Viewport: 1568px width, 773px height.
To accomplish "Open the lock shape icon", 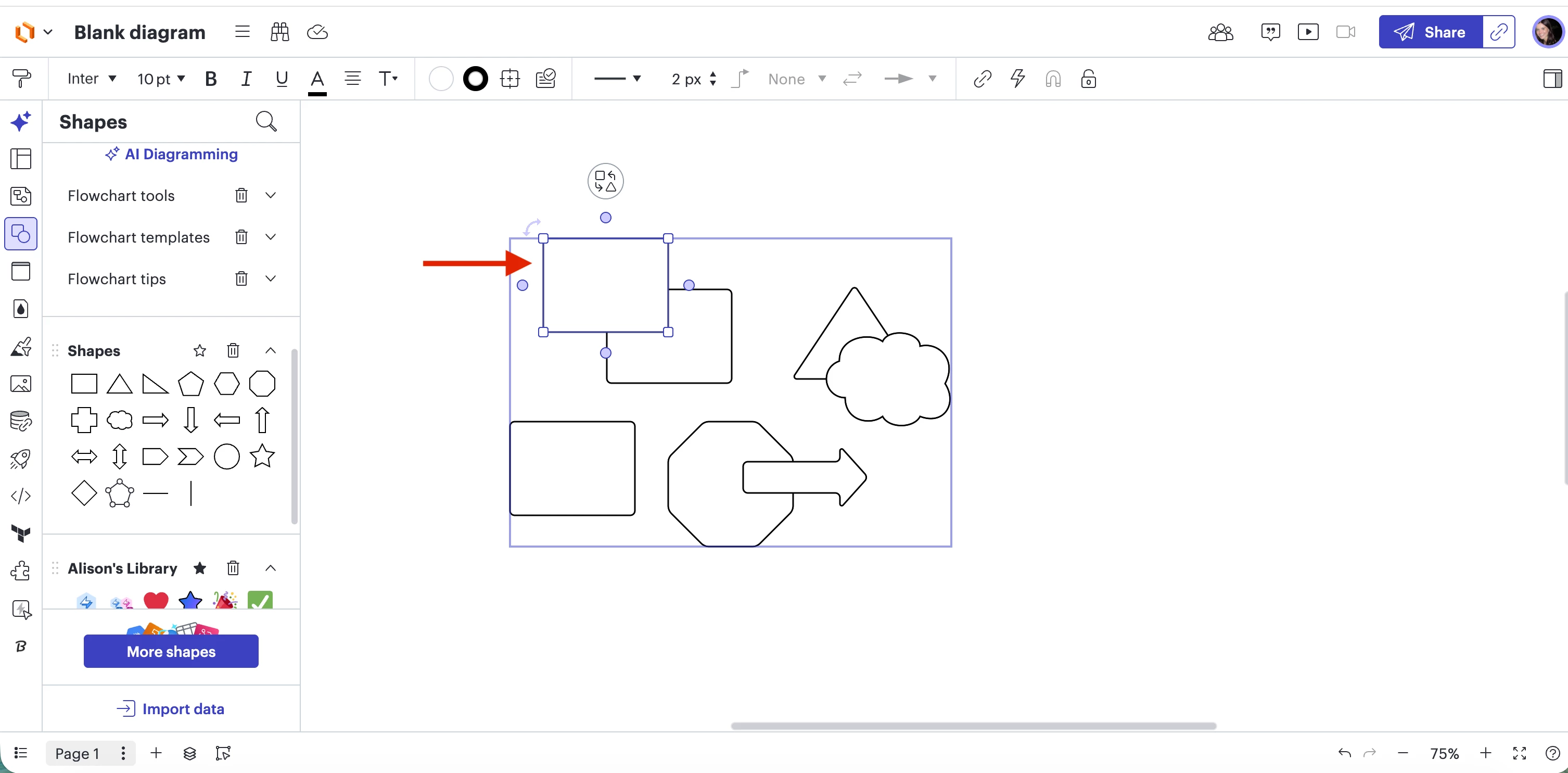I will click(1088, 79).
